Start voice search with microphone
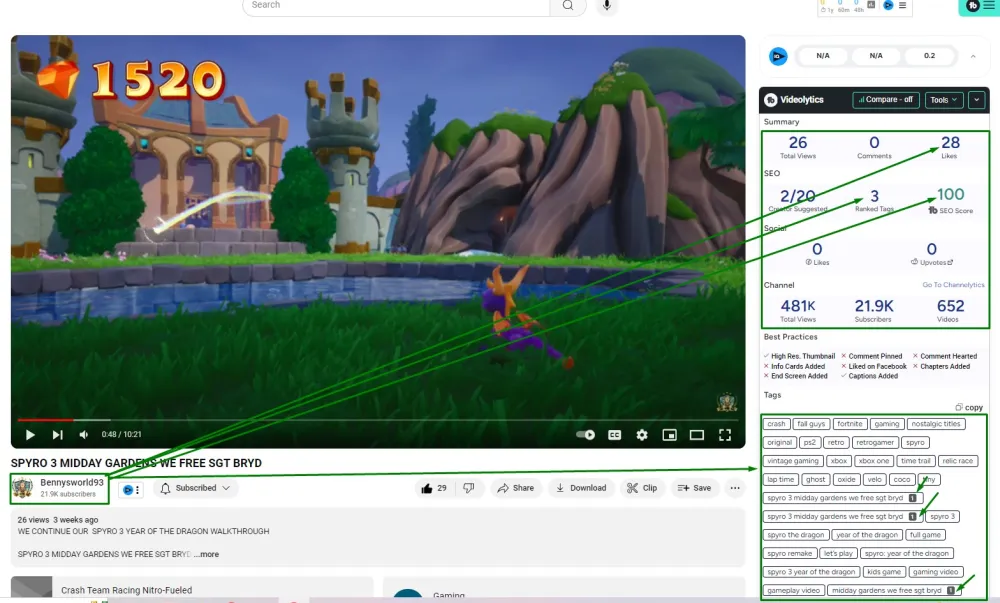Image resolution: width=1000 pixels, height=603 pixels. (607, 6)
